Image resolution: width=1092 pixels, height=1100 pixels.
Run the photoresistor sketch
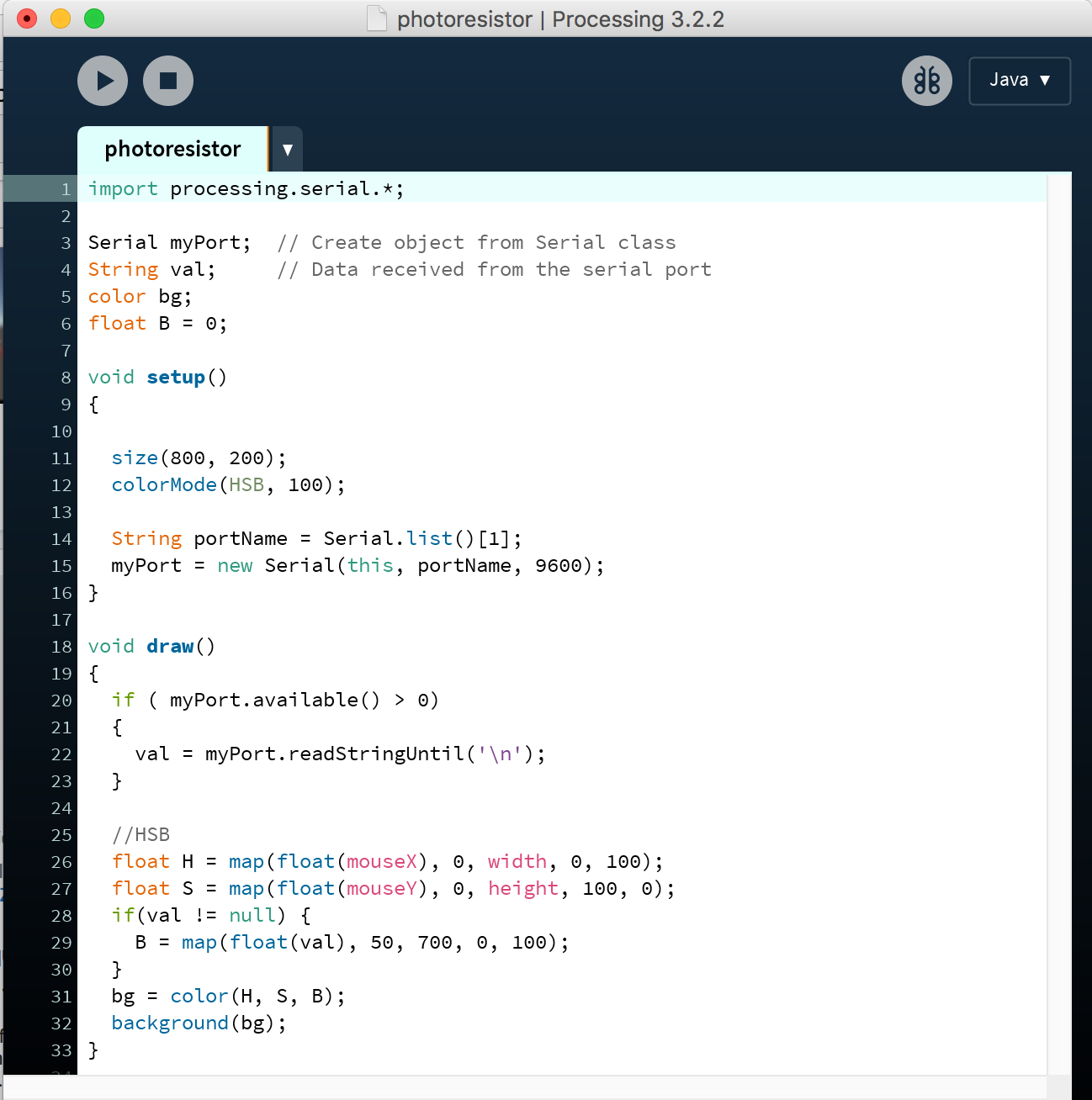tap(102, 81)
